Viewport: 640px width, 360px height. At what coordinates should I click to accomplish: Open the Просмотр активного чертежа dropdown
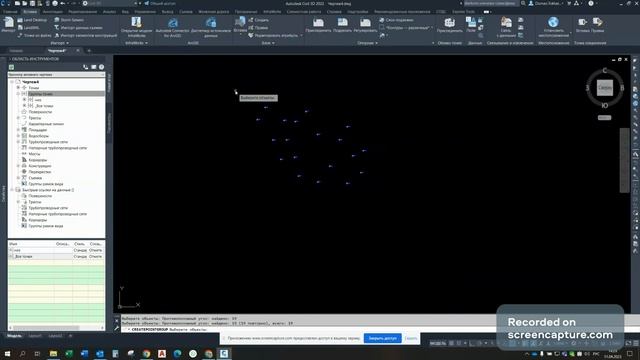tap(56, 75)
